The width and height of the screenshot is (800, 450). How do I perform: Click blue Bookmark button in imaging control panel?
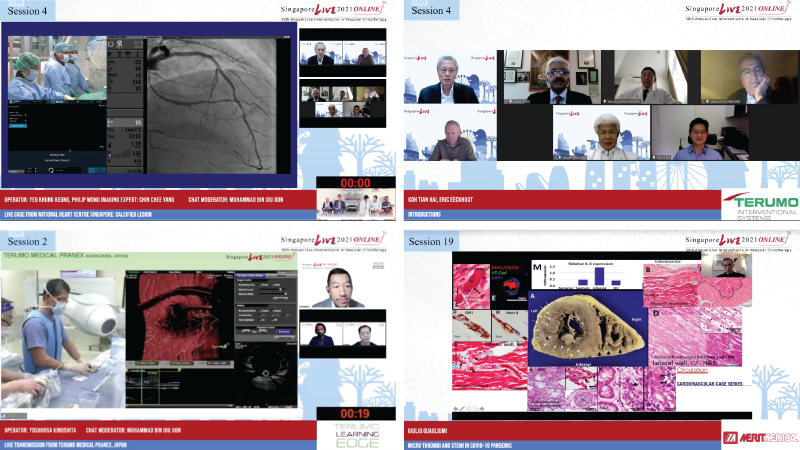click(x=284, y=332)
